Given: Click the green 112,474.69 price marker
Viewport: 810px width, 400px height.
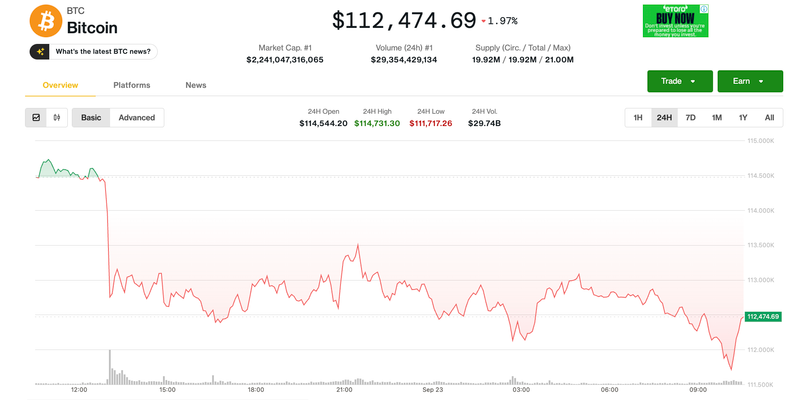Looking at the screenshot, I should (x=763, y=316).
